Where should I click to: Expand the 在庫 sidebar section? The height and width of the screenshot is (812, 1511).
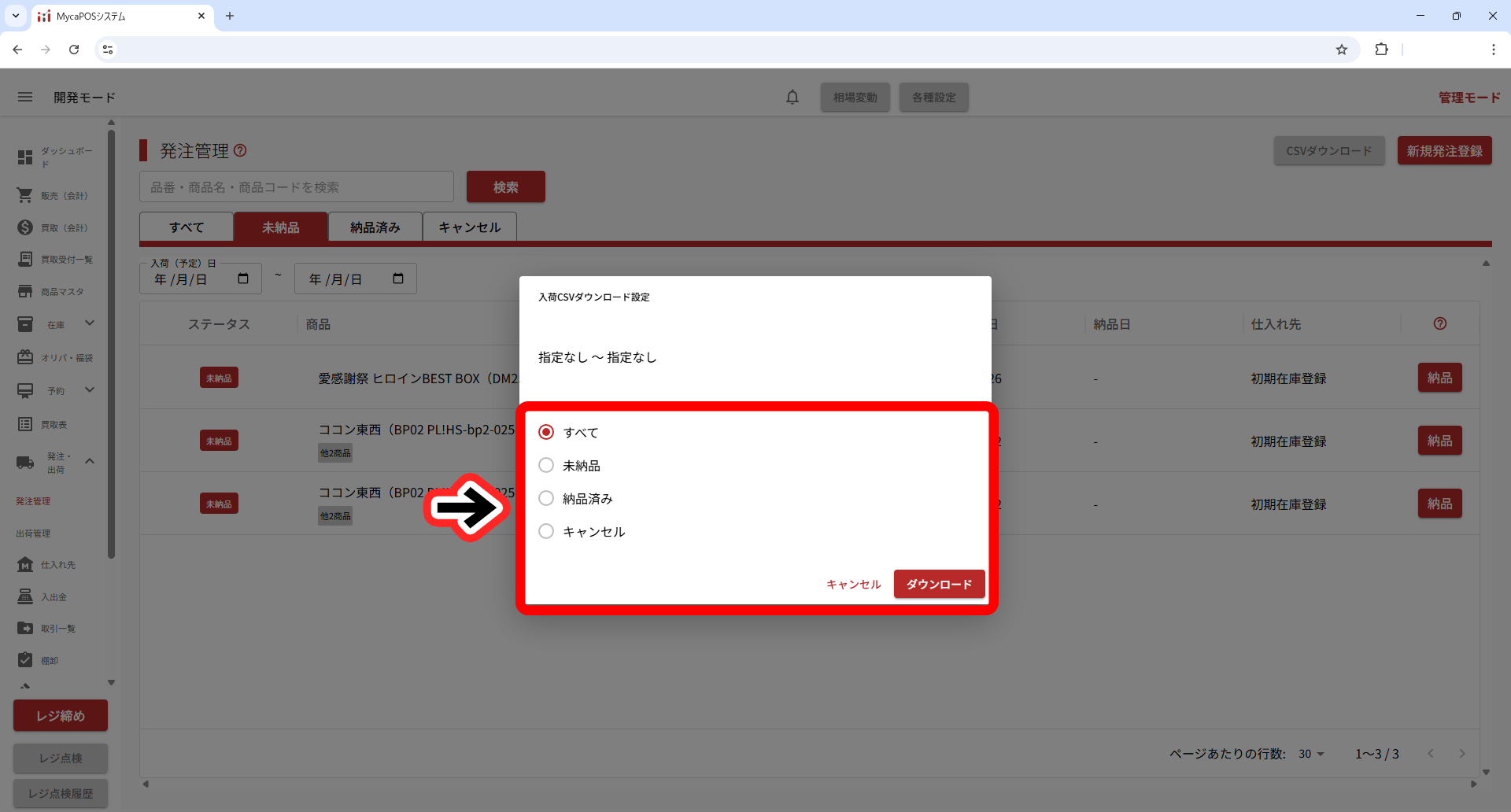point(90,323)
